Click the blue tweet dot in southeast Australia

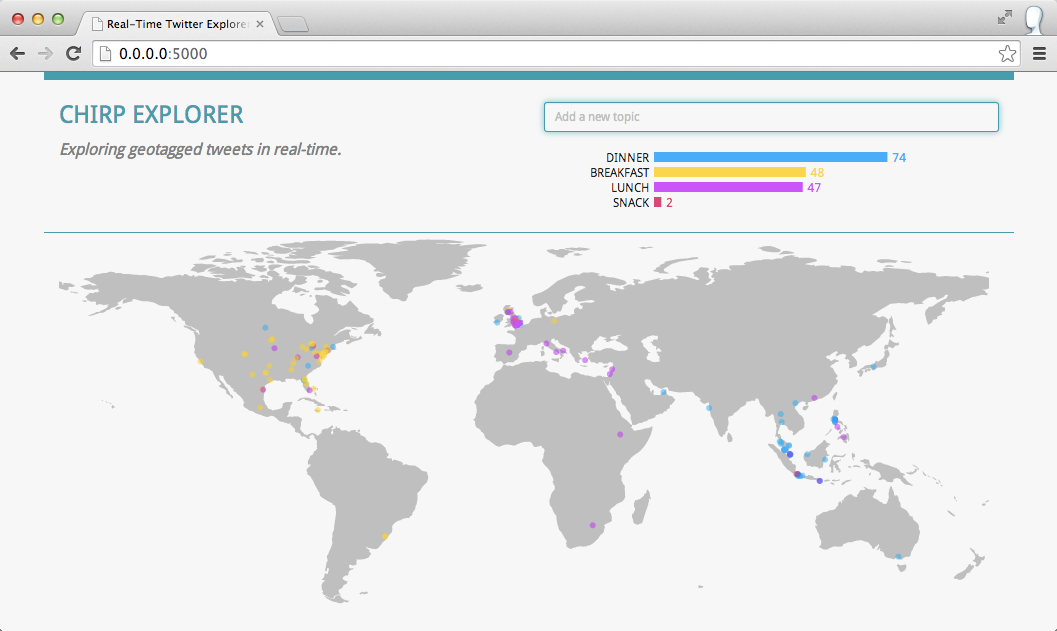898,556
